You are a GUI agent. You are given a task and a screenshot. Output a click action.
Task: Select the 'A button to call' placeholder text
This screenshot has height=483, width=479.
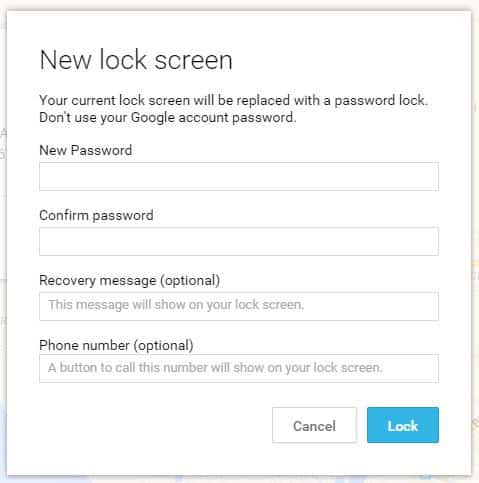click(x=215, y=368)
